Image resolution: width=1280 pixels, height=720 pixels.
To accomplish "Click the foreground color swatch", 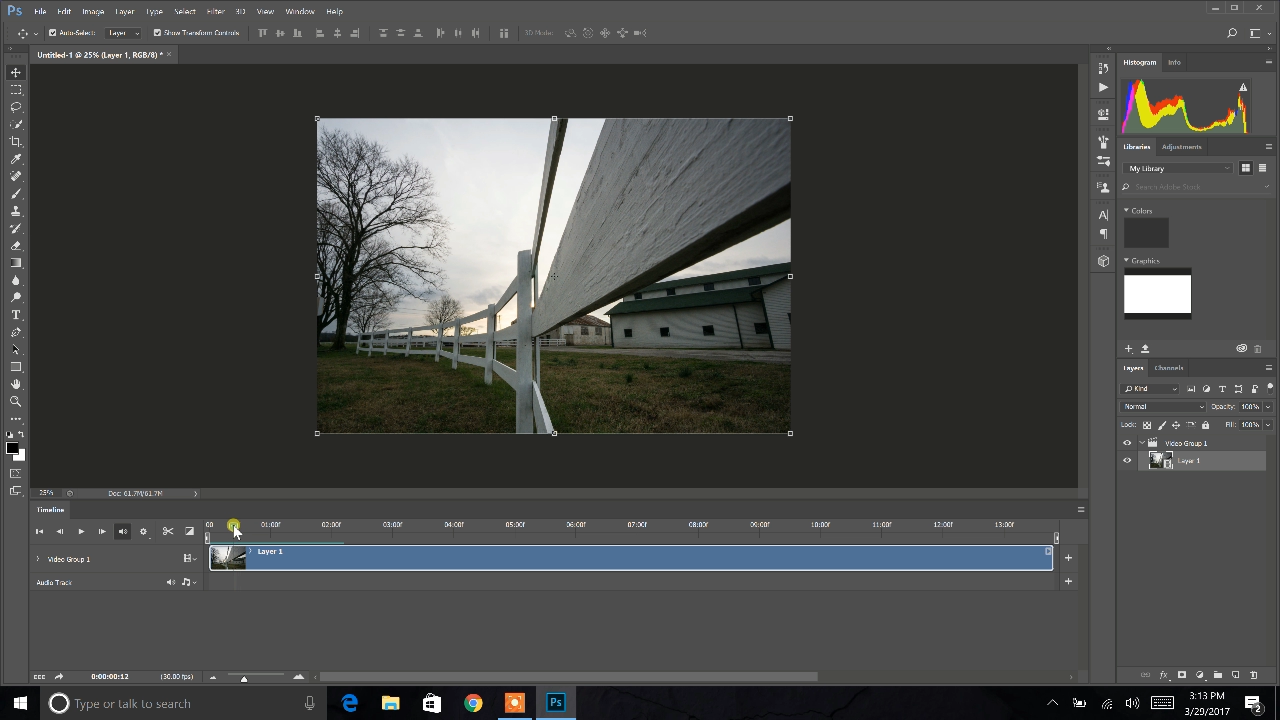I will point(12,449).
